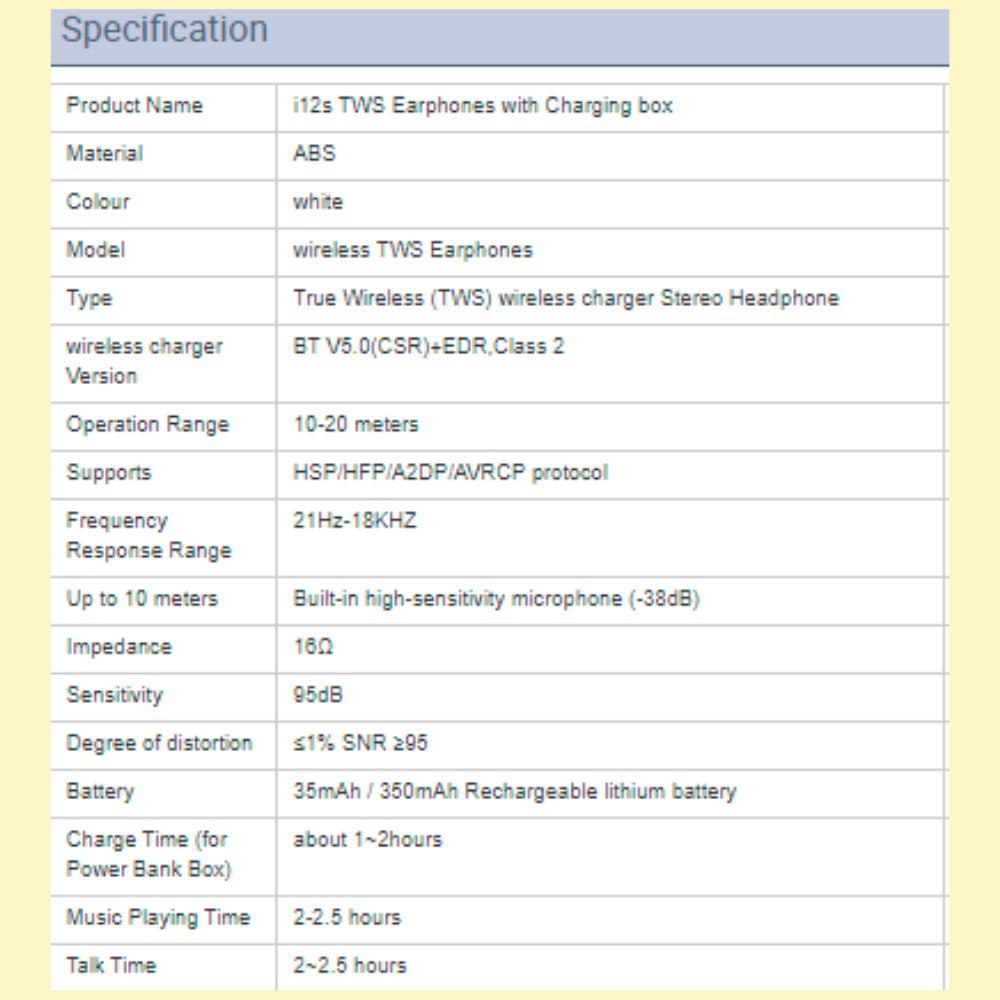Click the white colour value
Image resolution: width=1000 pixels, height=1000 pixels.
tap(317, 202)
